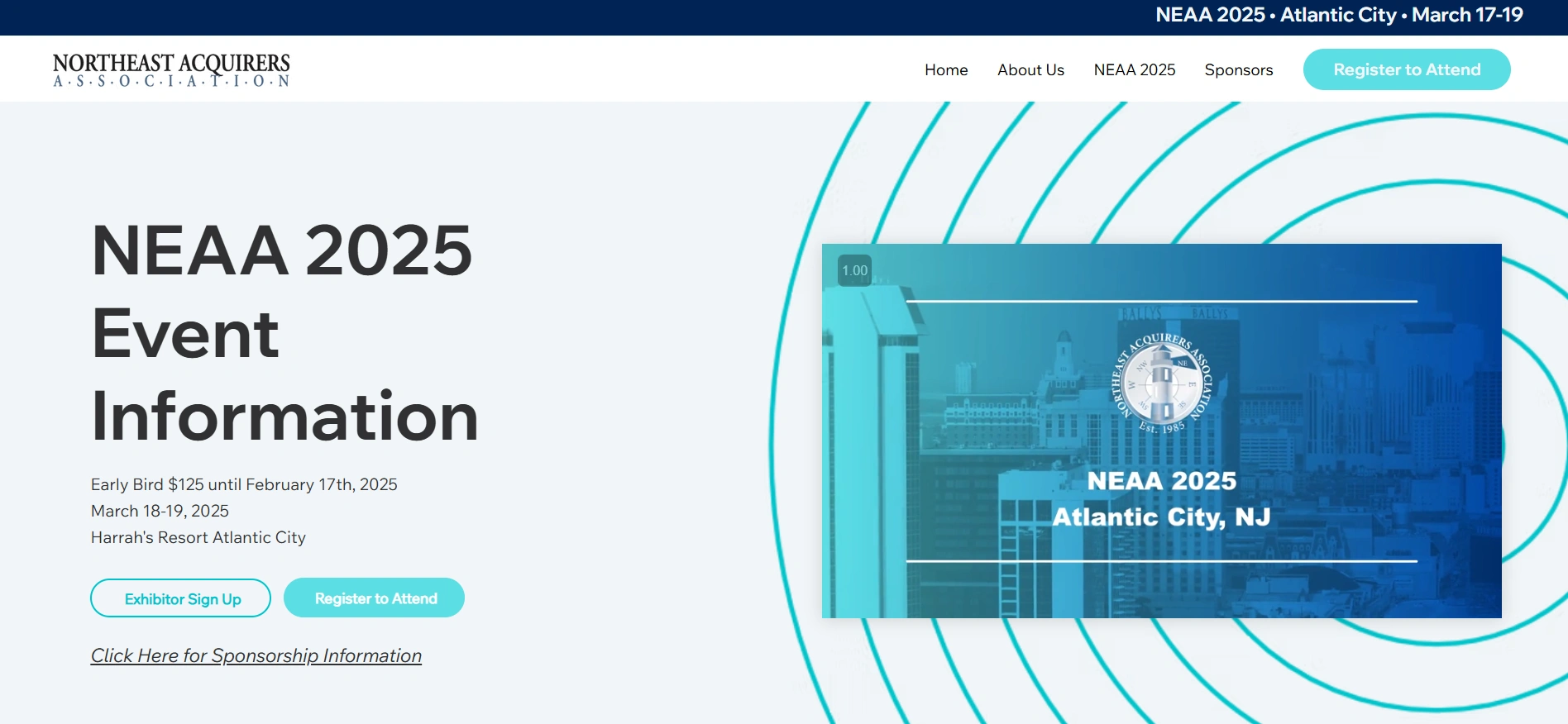The image size is (1568, 724).
Task: Click the NEAA 2025 Event Information heading
Action: (x=284, y=332)
